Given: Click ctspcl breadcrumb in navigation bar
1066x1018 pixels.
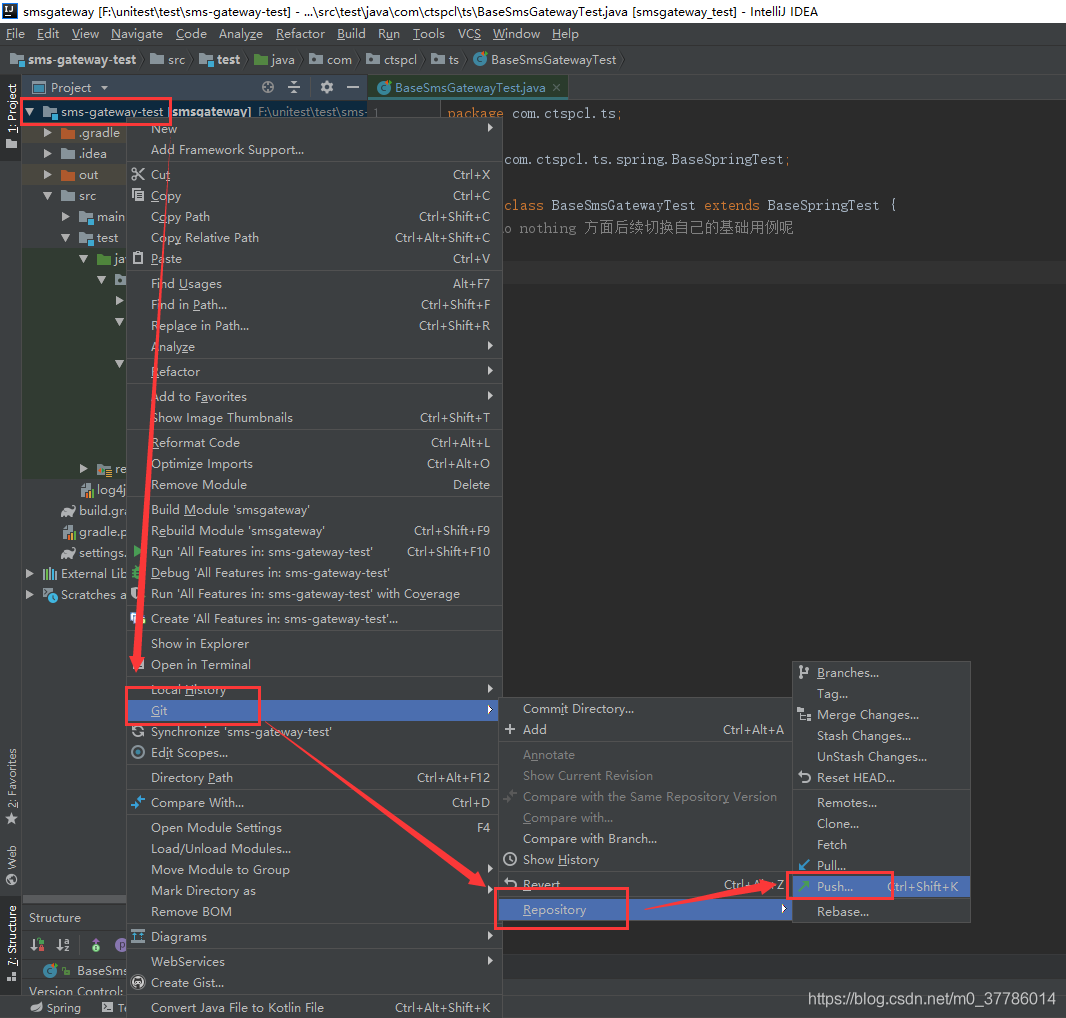Looking at the screenshot, I should [x=392, y=59].
